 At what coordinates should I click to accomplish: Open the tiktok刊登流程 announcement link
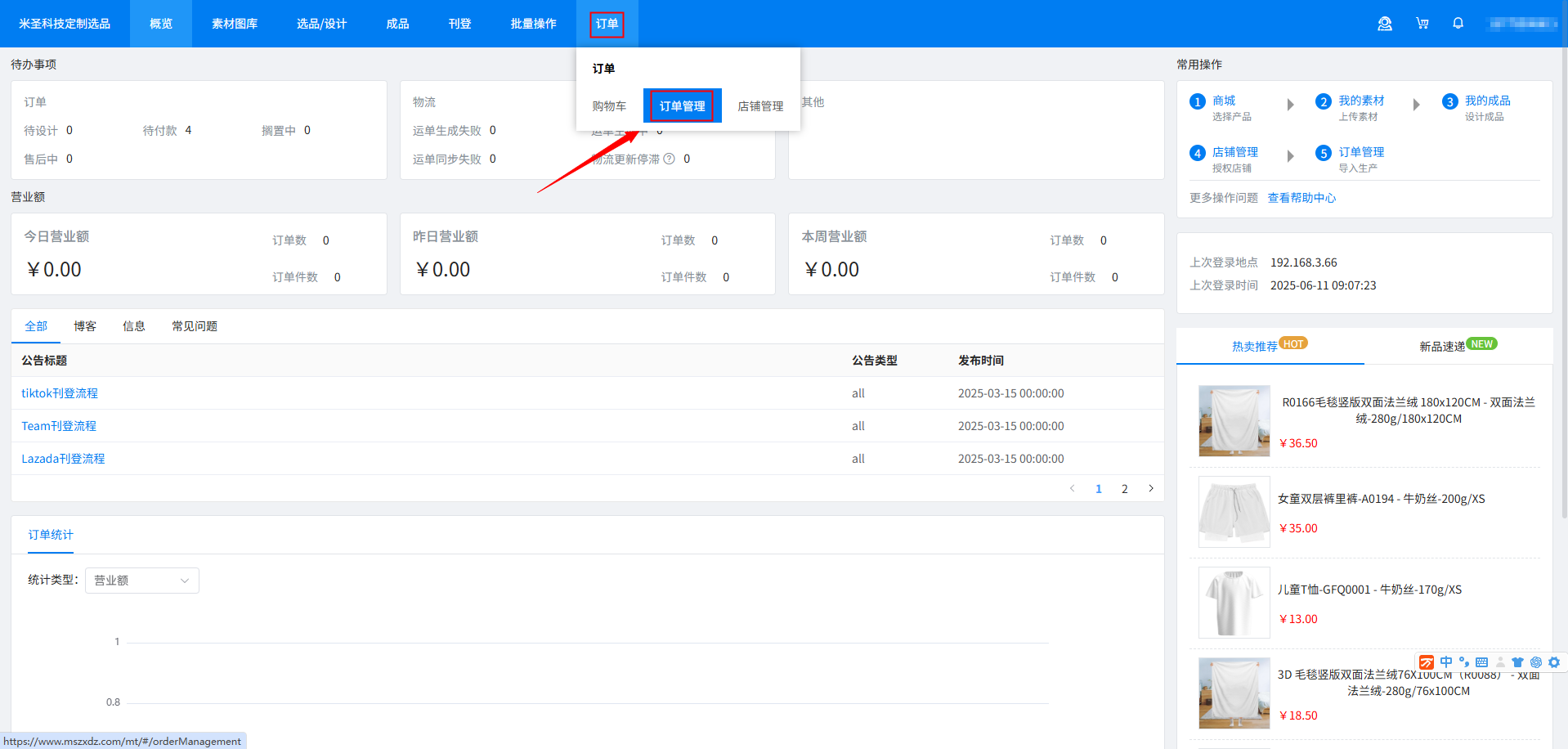60,393
